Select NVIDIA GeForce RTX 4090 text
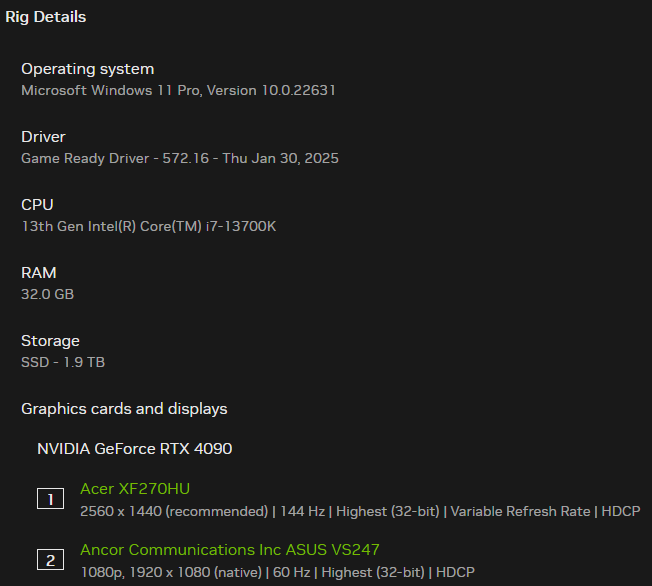Screen dimensions: 652x586 (135, 449)
